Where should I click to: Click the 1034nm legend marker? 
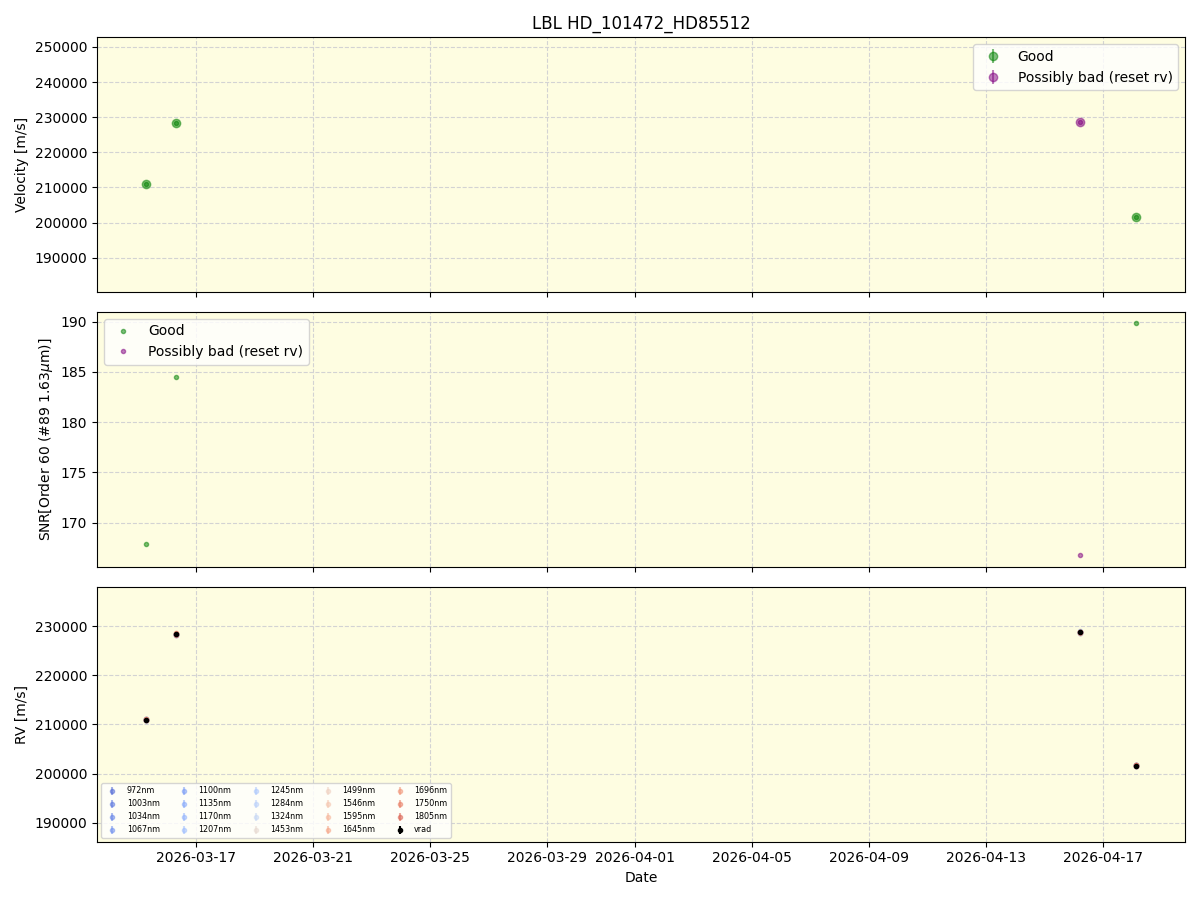pyautogui.click(x=112, y=817)
